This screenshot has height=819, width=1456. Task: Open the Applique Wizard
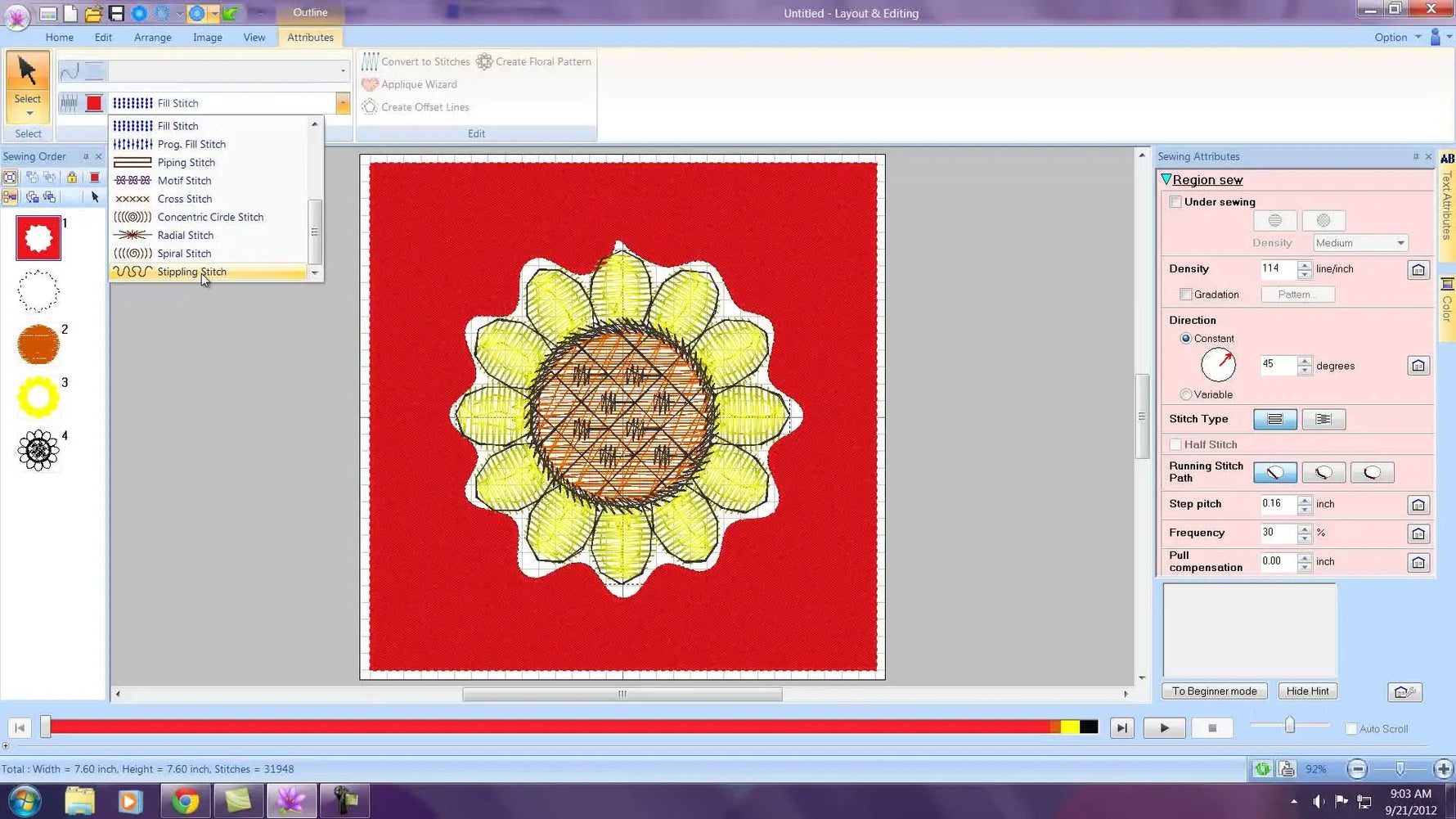pos(418,84)
